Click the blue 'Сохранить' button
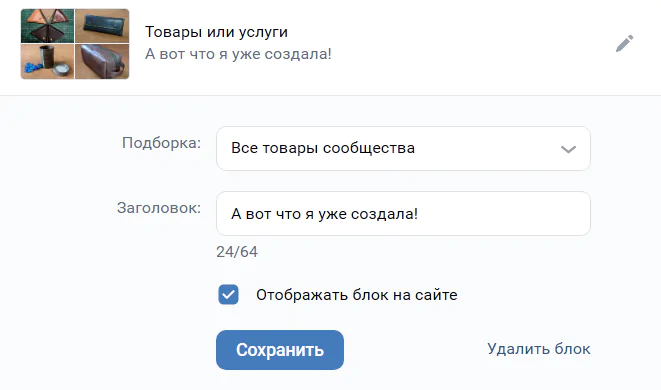 pos(280,350)
